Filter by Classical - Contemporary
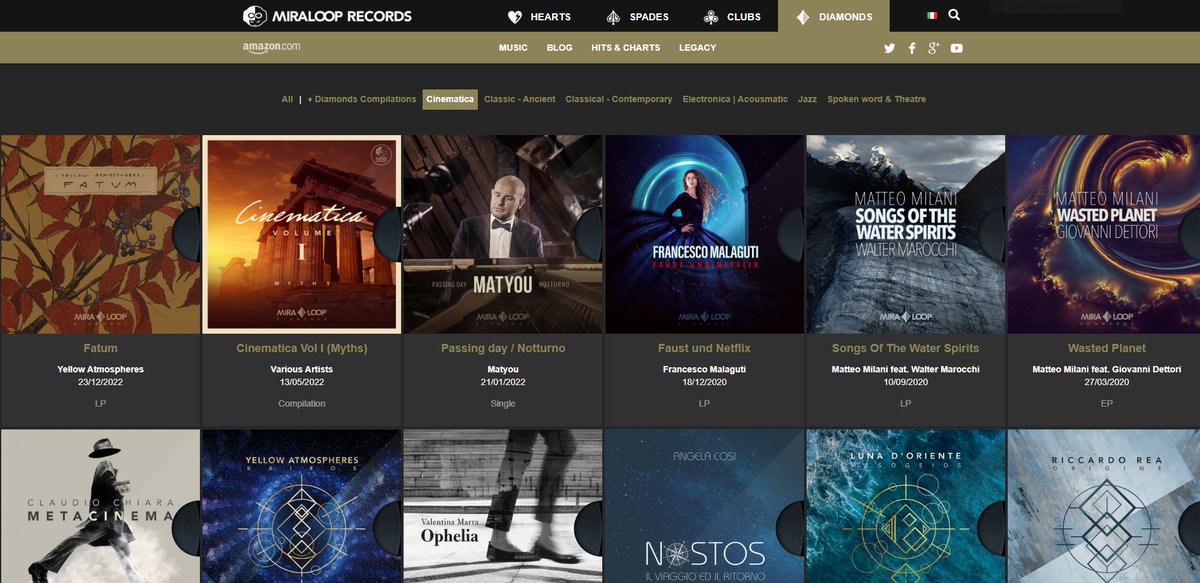Image resolution: width=1200 pixels, height=583 pixels. [619, 99]
